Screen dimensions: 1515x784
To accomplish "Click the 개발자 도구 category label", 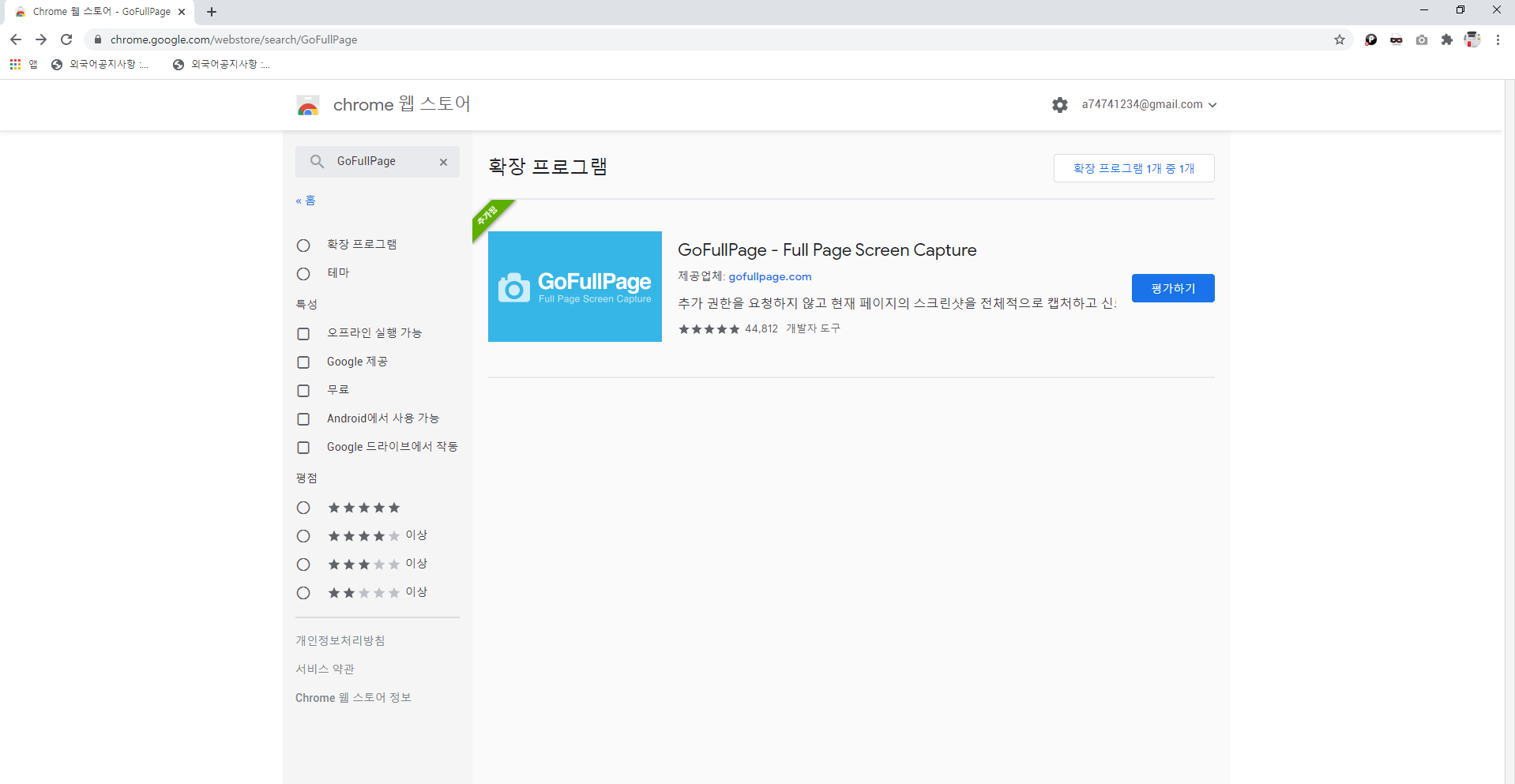I will coord(813,328).
